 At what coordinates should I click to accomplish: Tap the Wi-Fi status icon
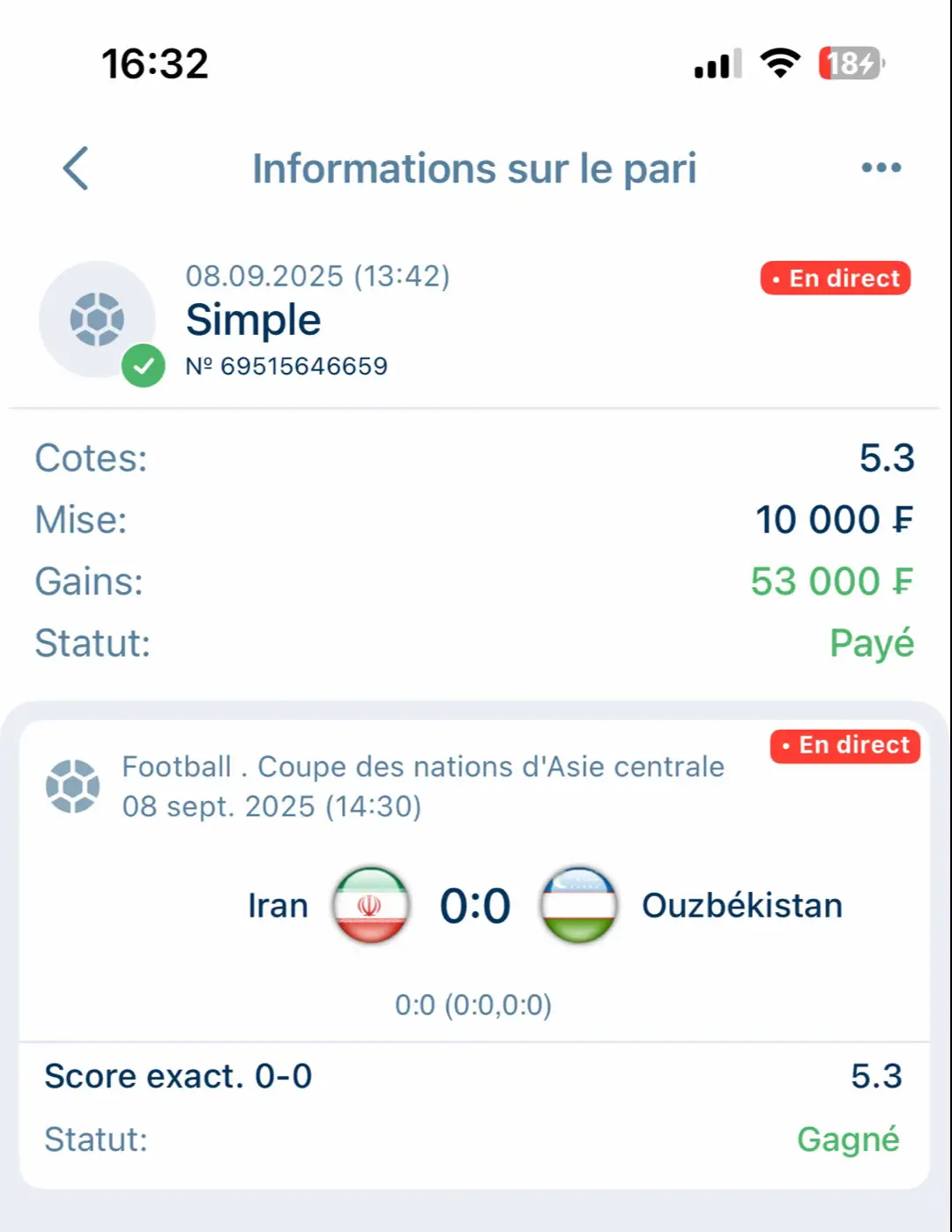[x=780, y=63]
